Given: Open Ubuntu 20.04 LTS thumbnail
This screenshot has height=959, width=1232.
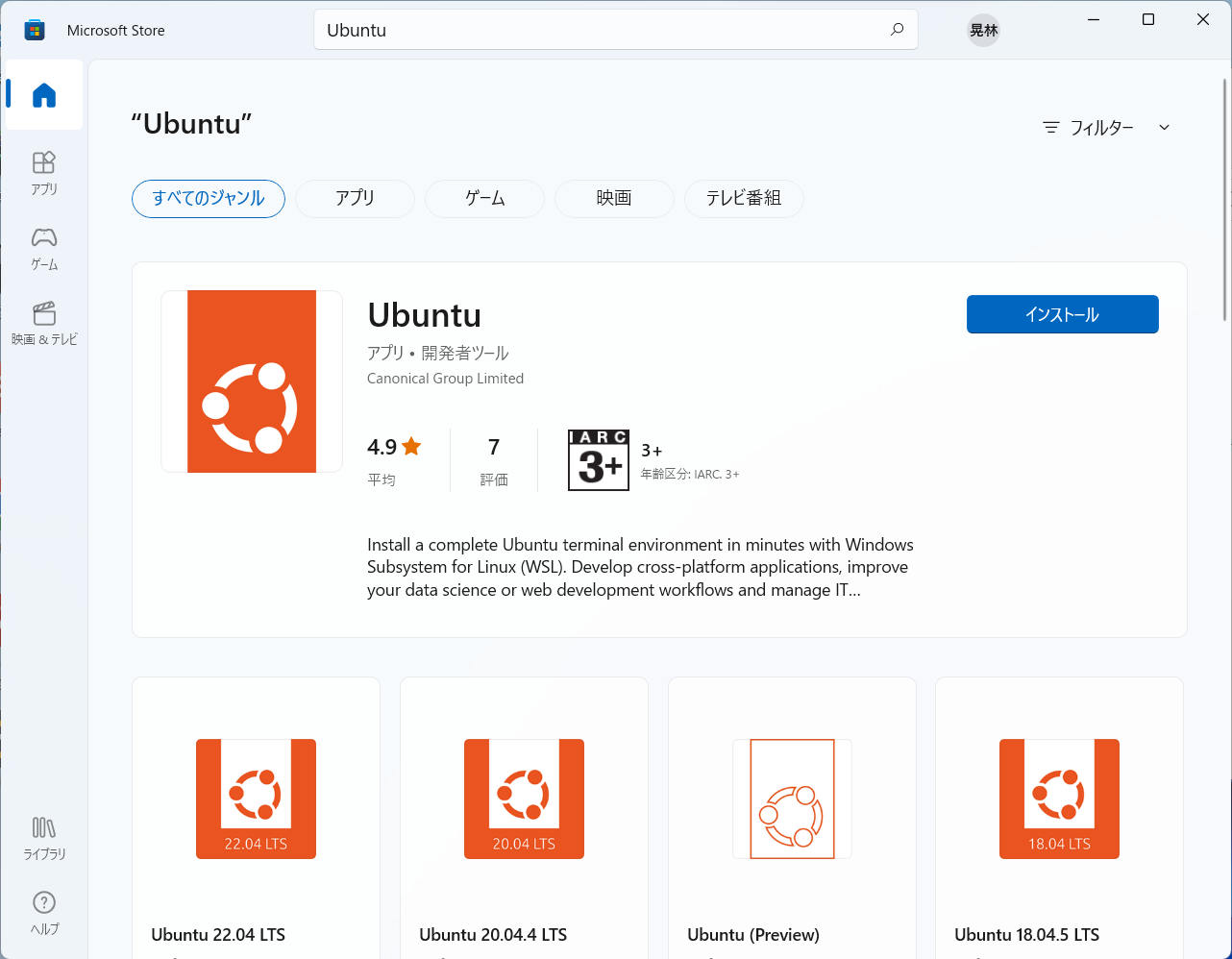Looking at the screenshot, I should tap(524, 799).
